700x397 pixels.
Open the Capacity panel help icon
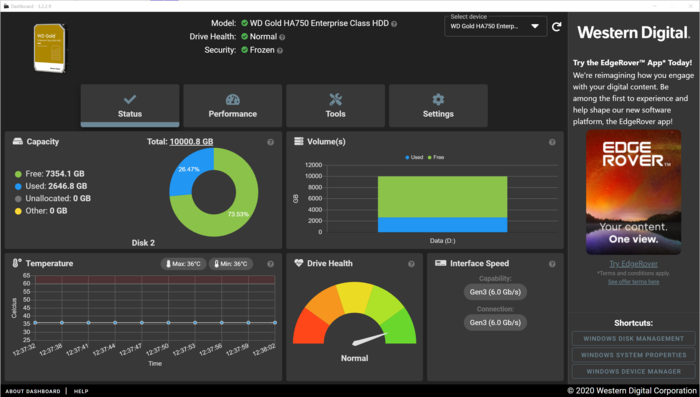271,142
